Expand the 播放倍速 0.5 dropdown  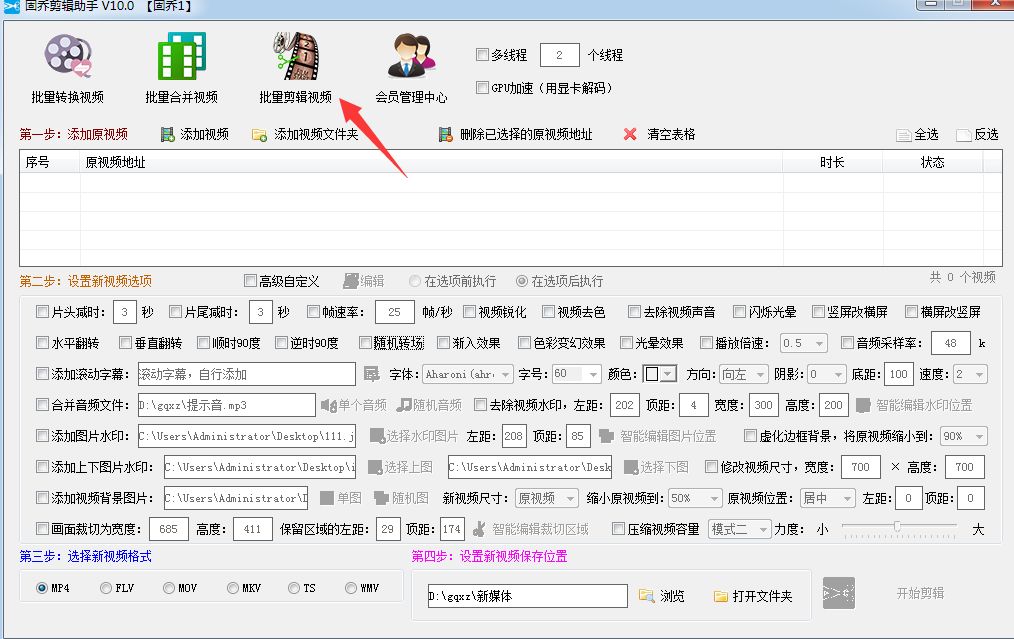pyautogui.click(x=804, y=343)
